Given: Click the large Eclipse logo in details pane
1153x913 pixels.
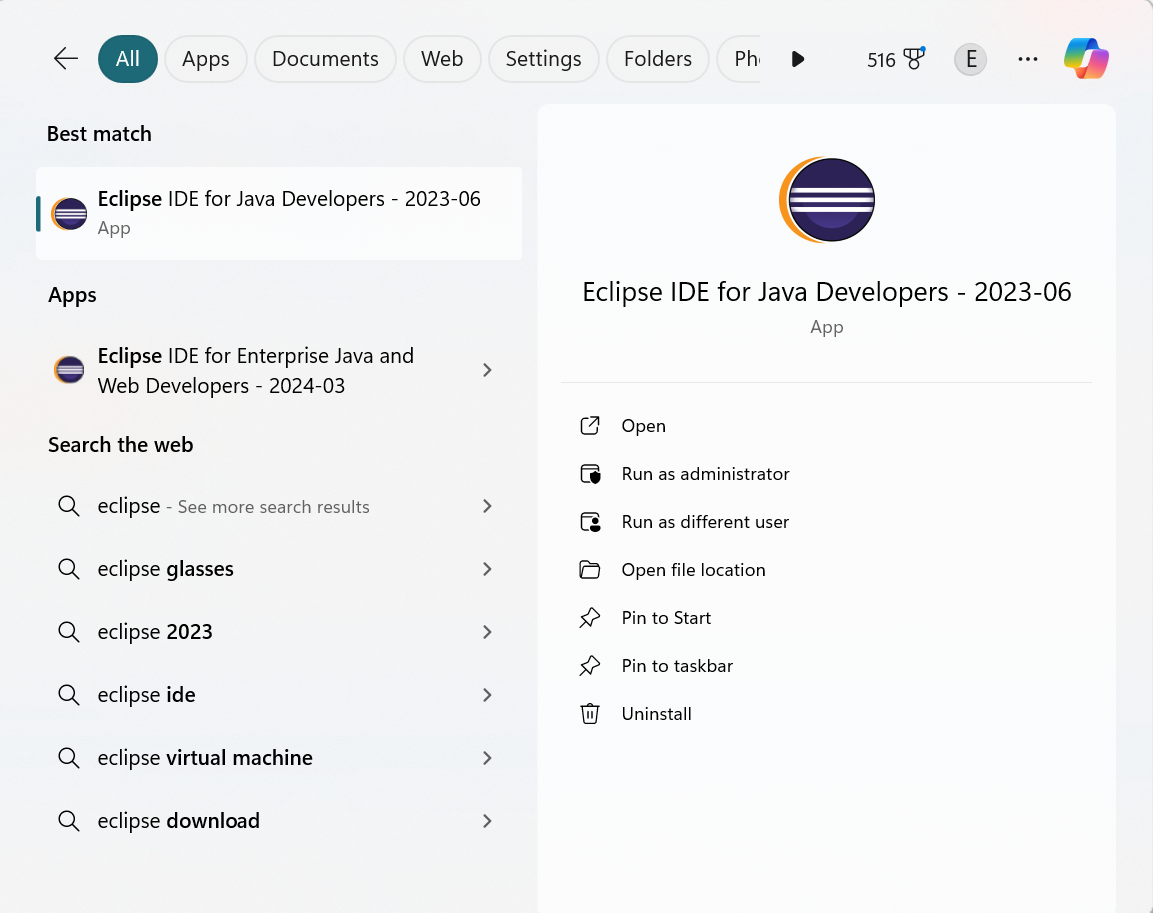Looking at the screenshot, I should (x=827, y=199).
